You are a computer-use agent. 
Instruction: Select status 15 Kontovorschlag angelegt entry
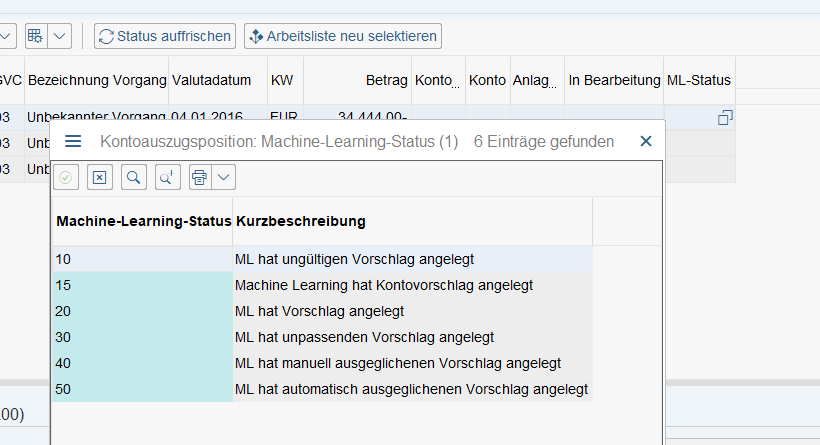323,285
